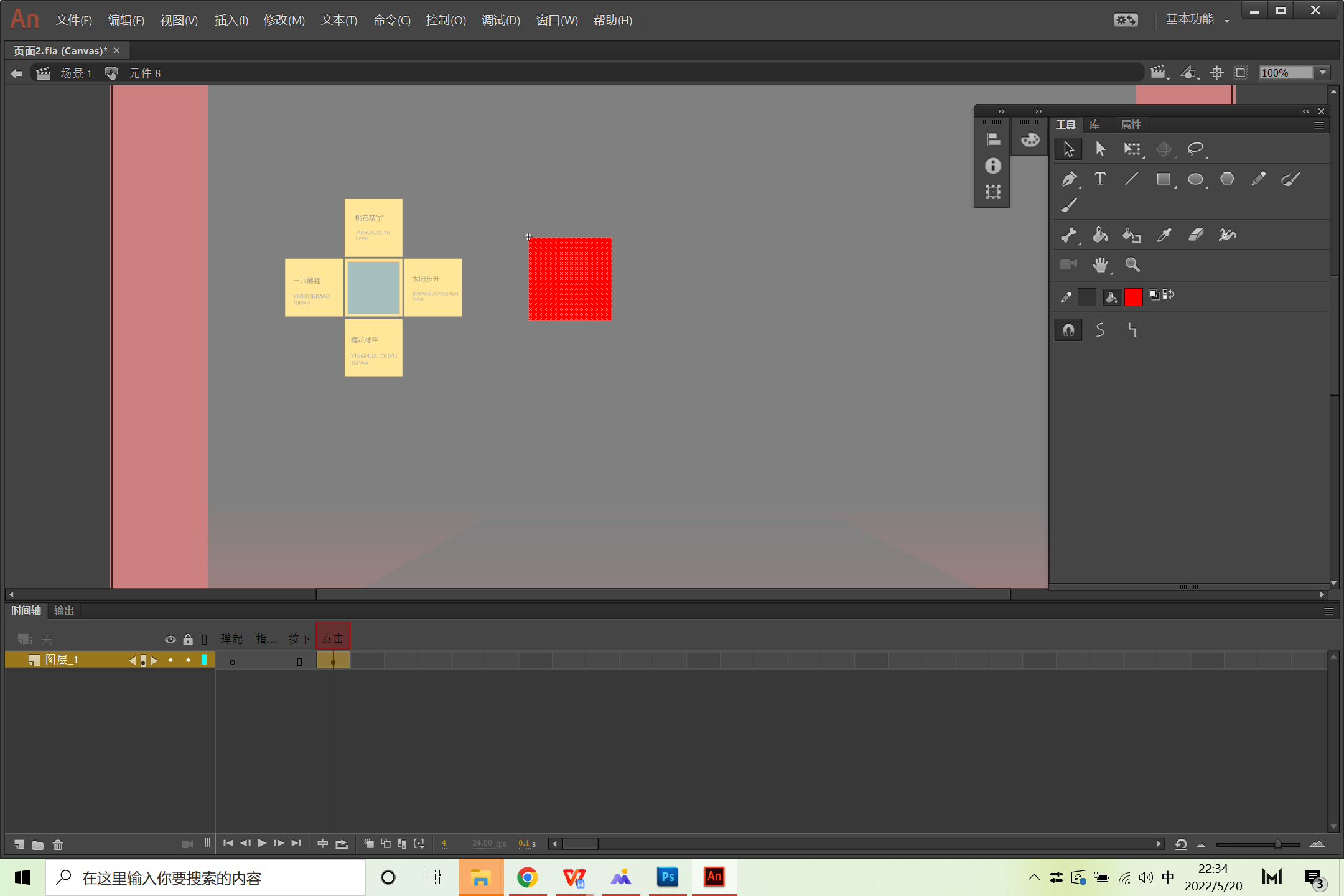Expand the 基本功能 workspace dropdown
The height and width of the screenshot is (896, 1344).
(x=1227, y=21)
